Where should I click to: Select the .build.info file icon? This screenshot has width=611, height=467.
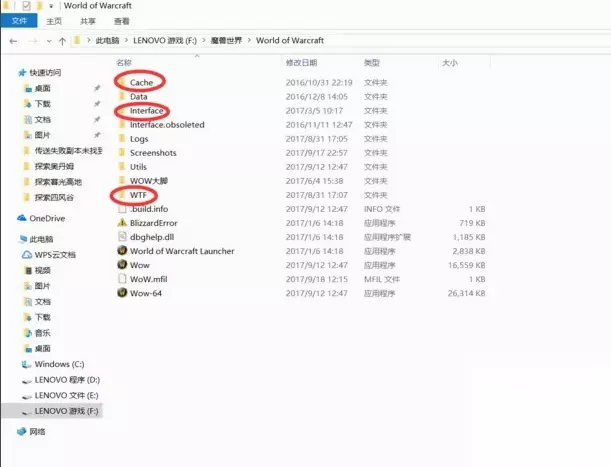(122, 209)
